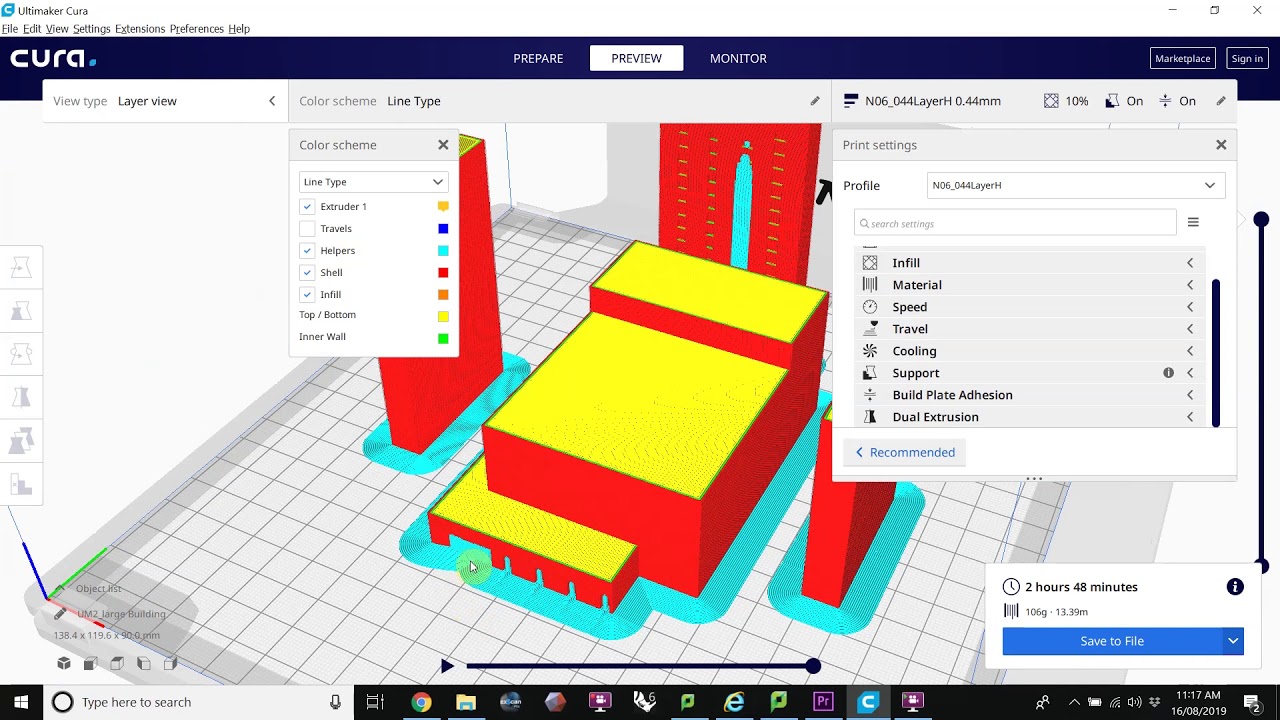The image size is (1280, 720).
Task: Close the Color scheme panel
Action: coord(443,145)
